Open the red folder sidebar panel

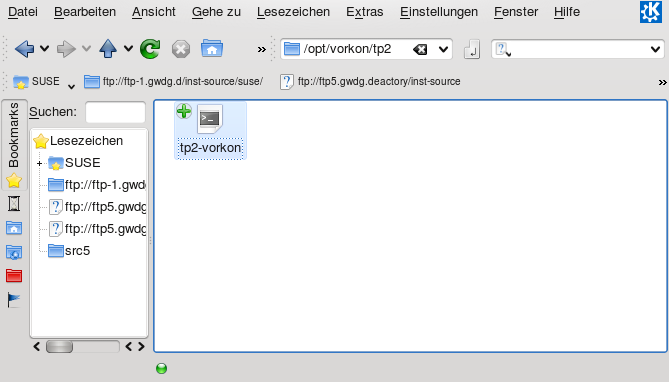coord(14,276)
